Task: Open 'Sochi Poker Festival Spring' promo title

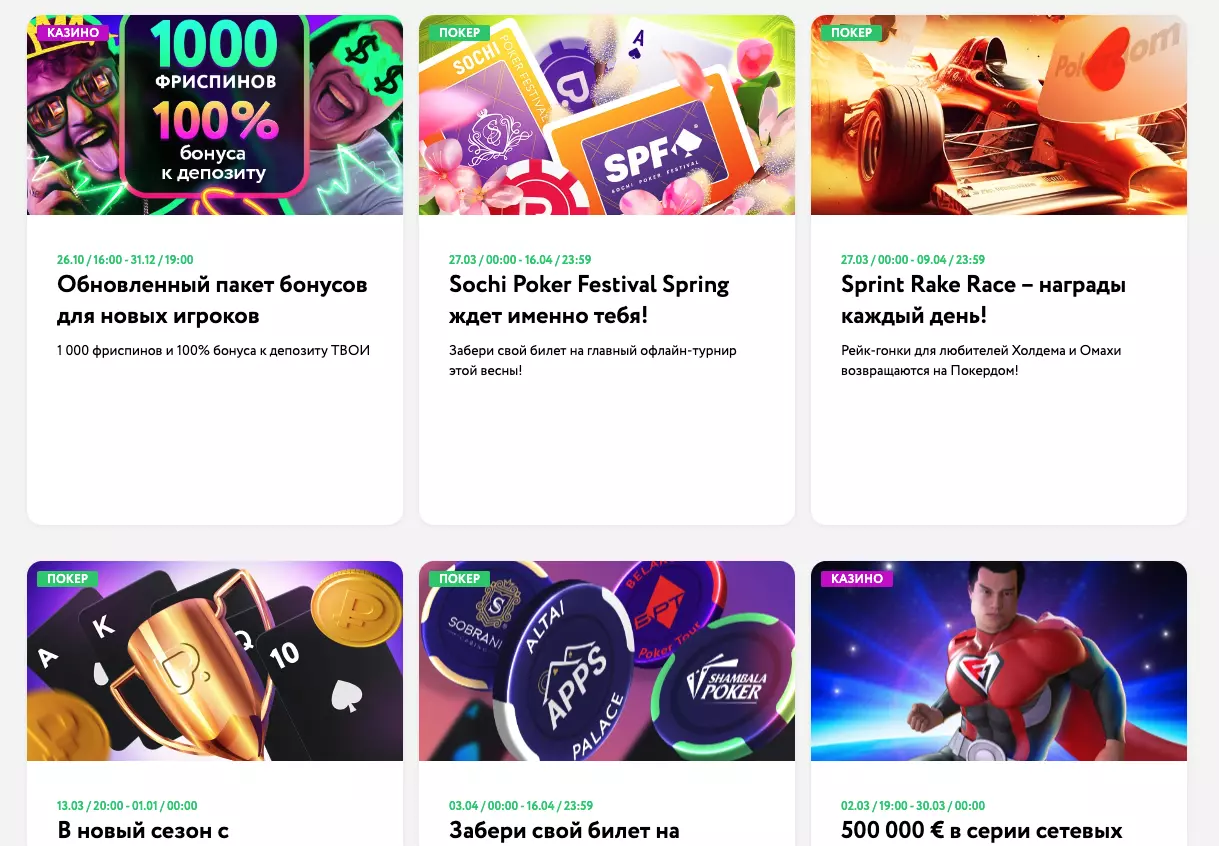Action: (589, 300)
